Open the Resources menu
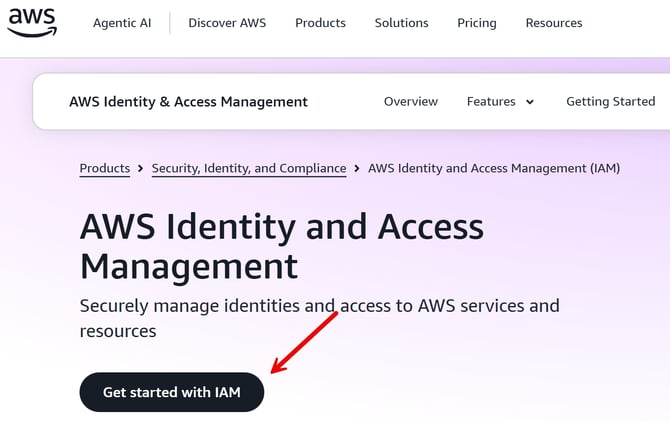 [554, 23]
